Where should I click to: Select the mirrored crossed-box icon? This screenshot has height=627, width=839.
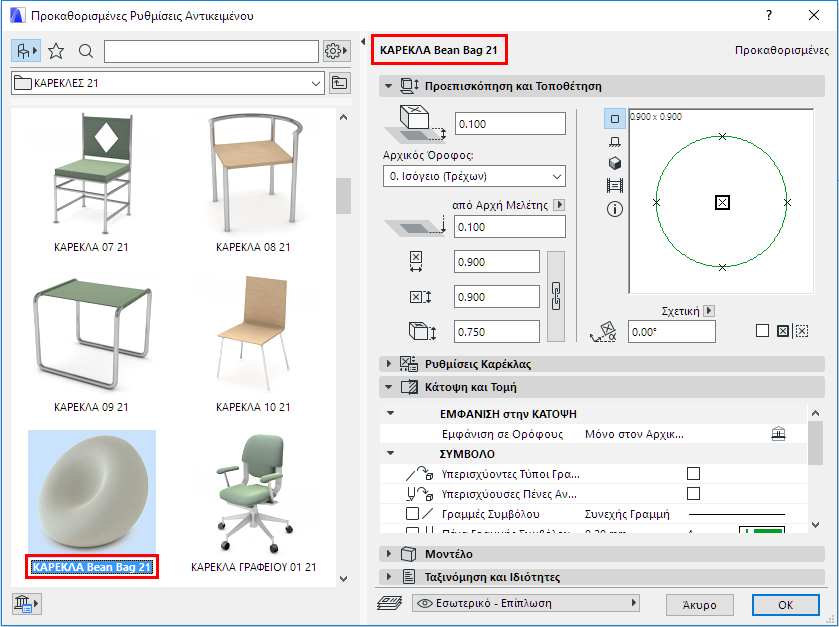[783, 331]
